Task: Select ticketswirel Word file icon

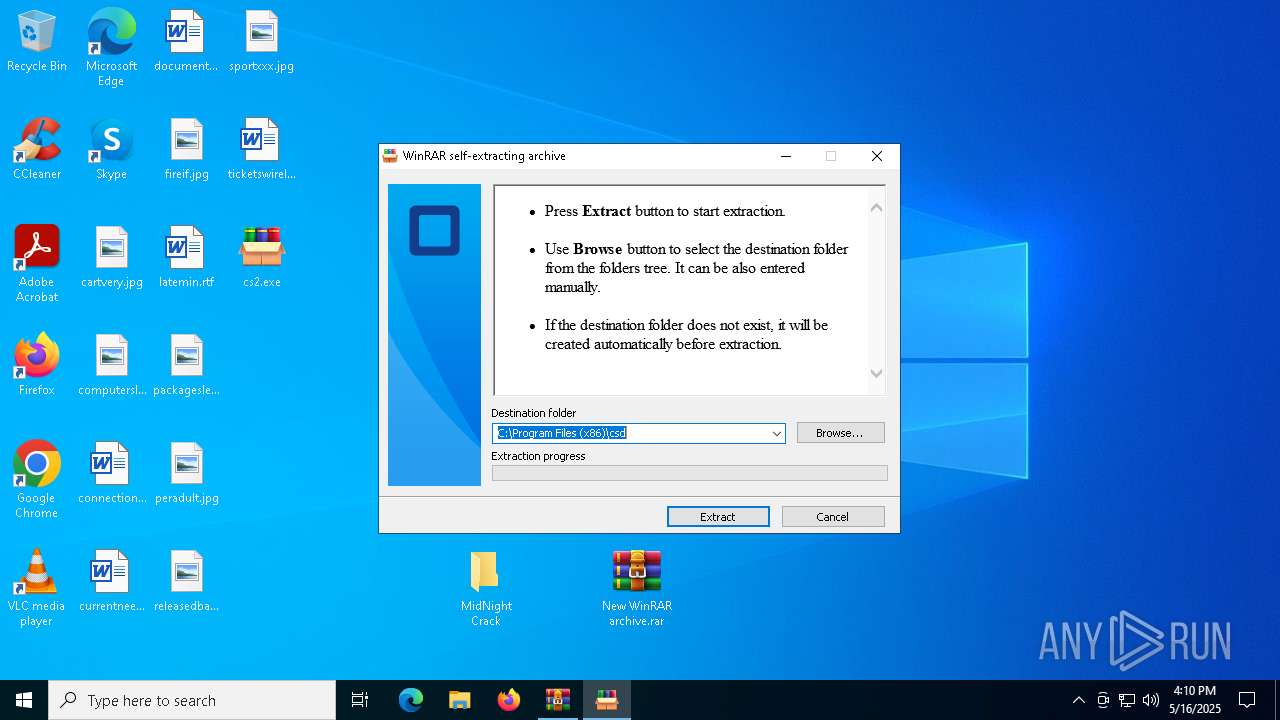Action: (261, 150)
